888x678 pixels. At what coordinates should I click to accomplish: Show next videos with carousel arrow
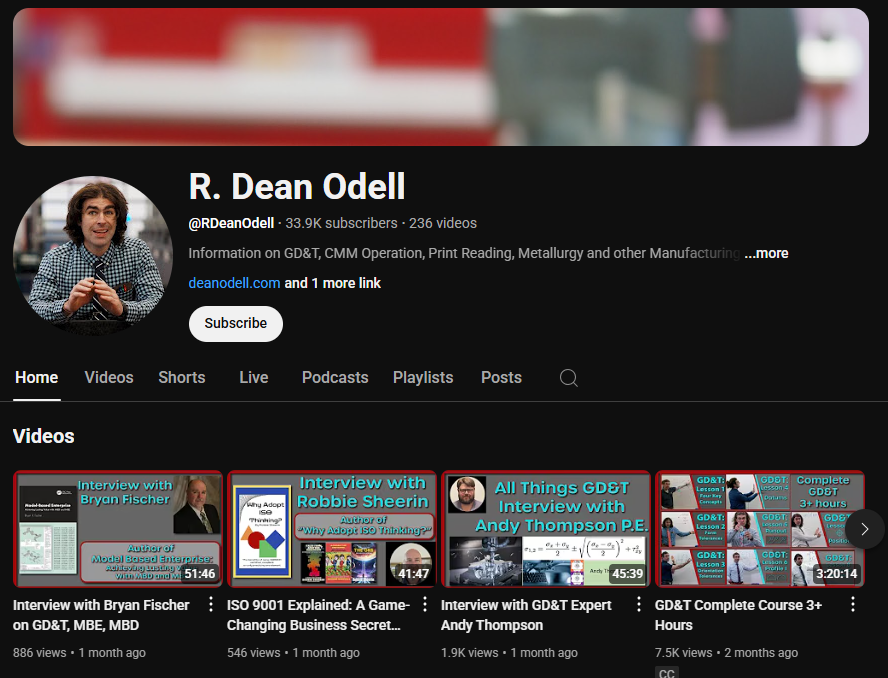point(865,529)
